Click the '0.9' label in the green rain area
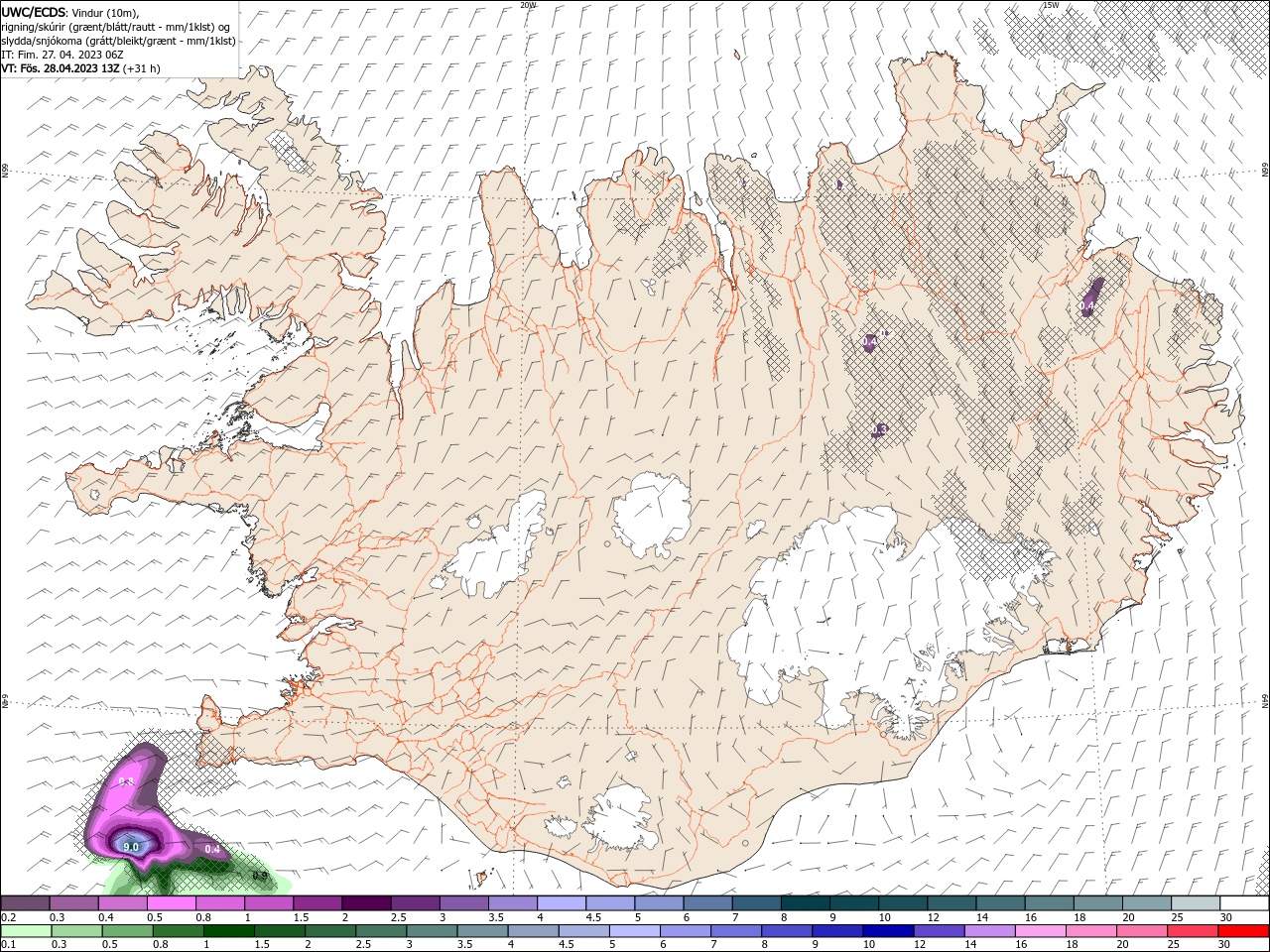1270x952 pixels. (x=260, y=876)
